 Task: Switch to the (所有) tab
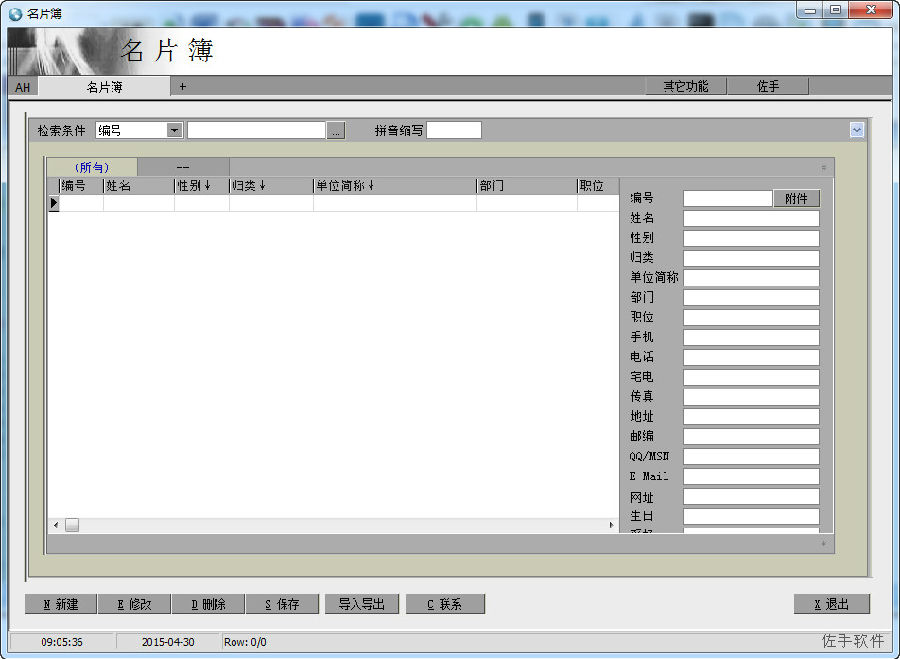[92, 168]
